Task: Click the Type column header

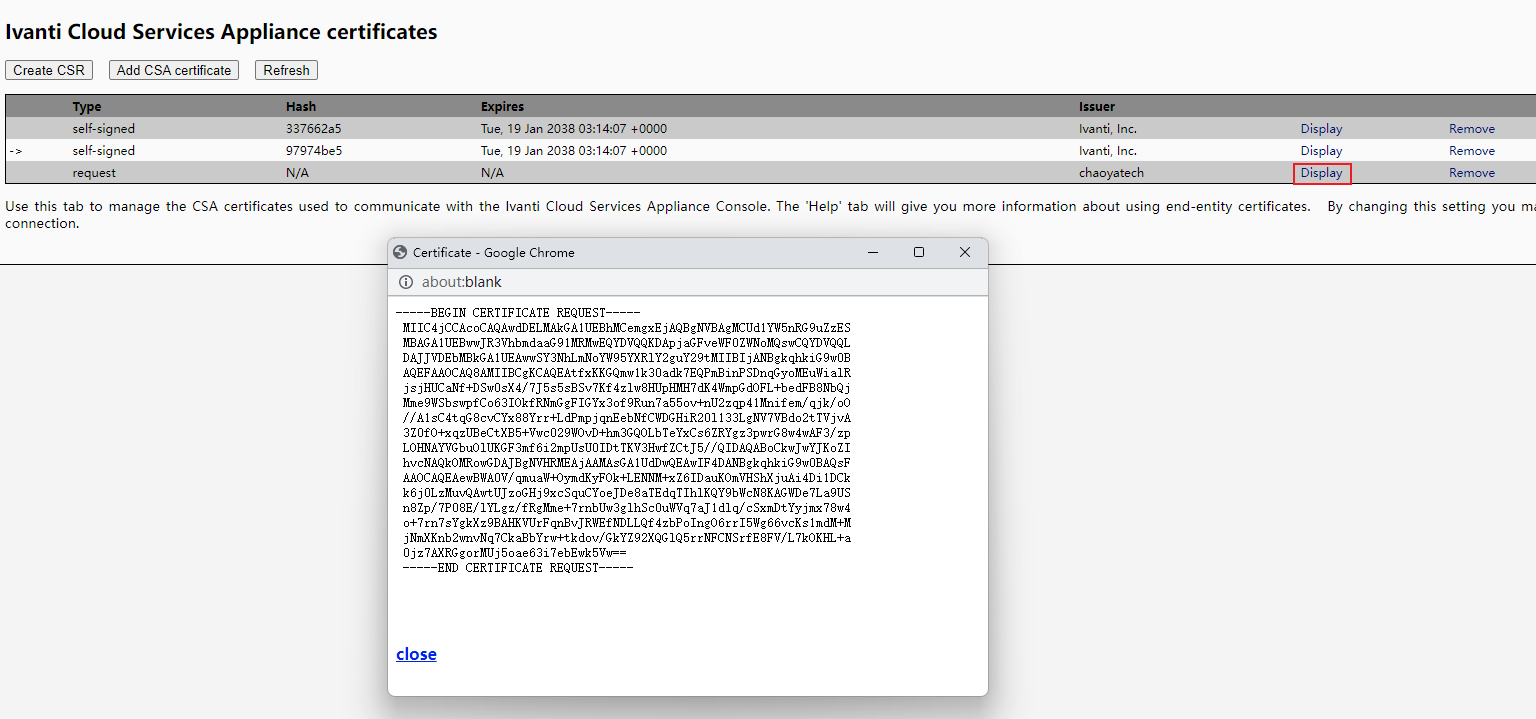Action: 87,106
